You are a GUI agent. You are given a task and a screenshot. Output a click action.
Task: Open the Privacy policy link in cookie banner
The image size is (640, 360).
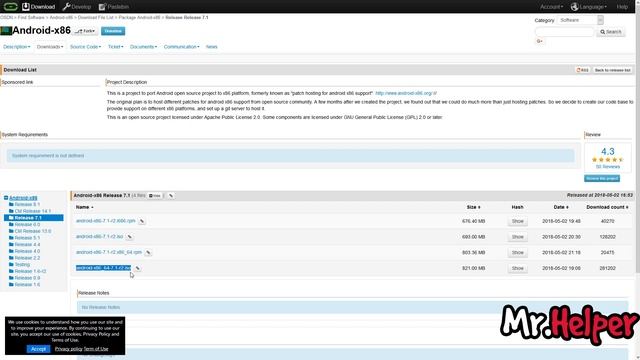(69, 349)
